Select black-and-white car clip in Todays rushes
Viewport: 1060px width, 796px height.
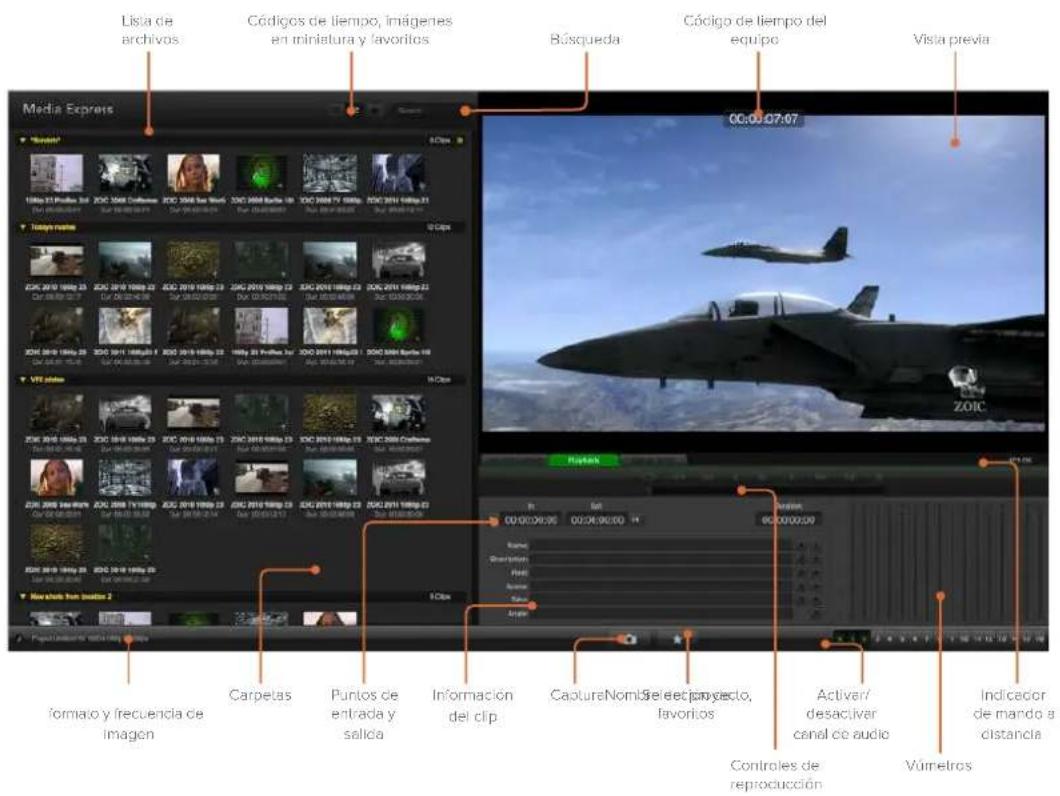pyautogui.click(x=398, y=260)
